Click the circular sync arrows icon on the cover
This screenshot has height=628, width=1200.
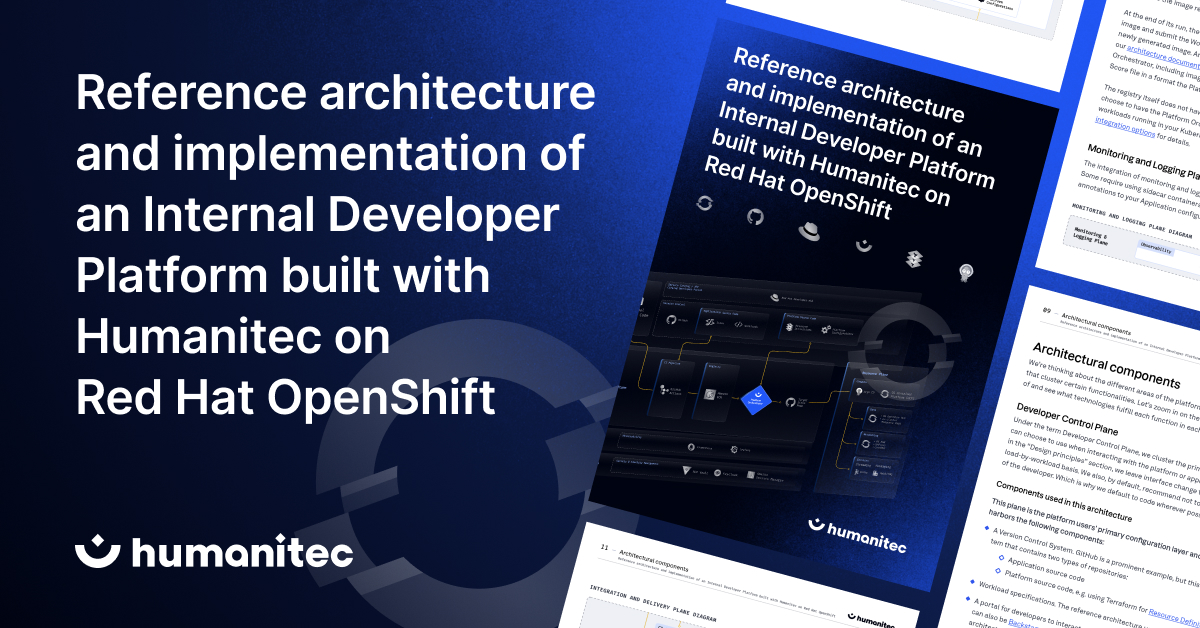point(705,203)
